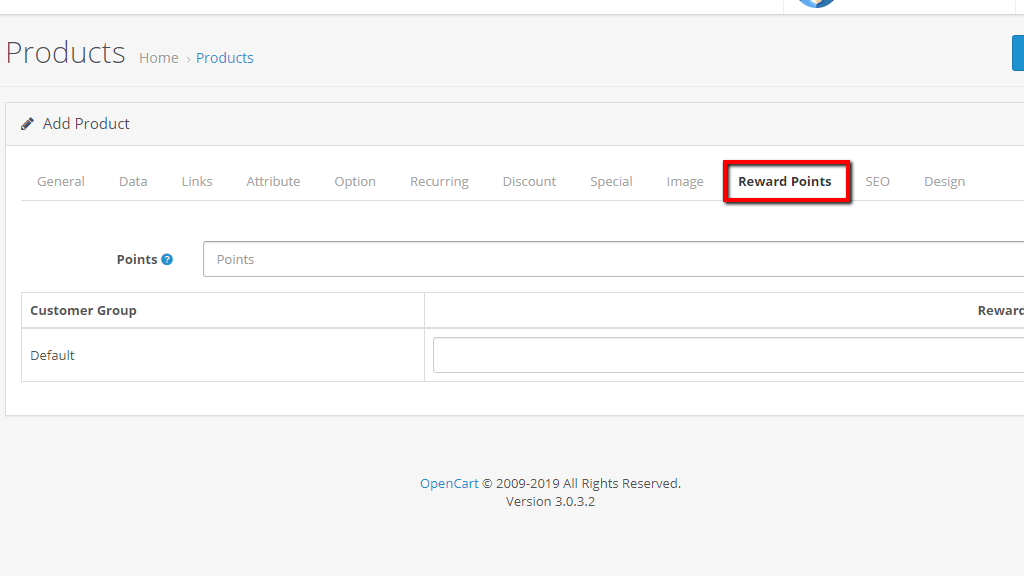Go to the Attribute tab
1024x576 pixels.
pyautogui.click(x=273, y=182)
